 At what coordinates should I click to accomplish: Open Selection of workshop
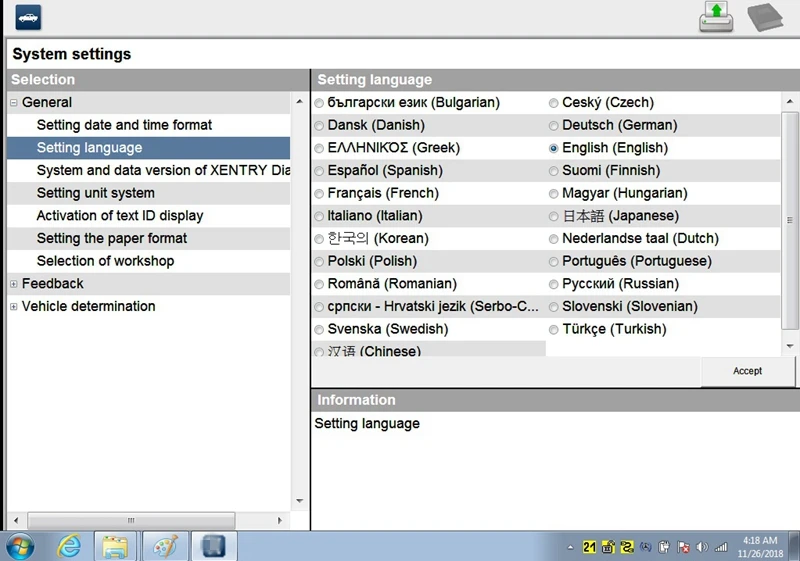click(x=148, y=261)
